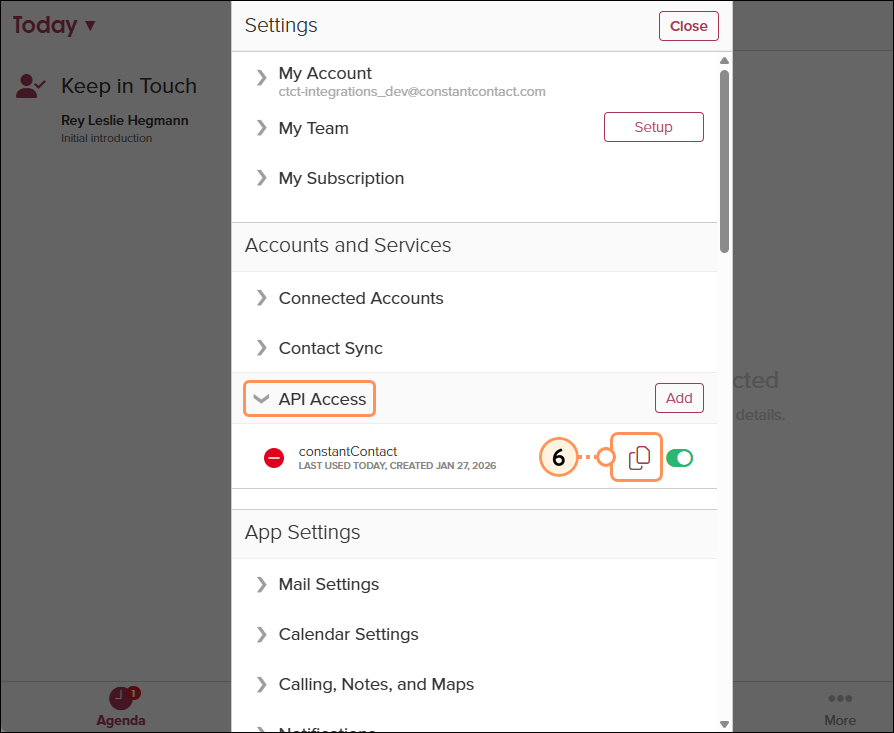Open the Today dropdown menu
894x733 pixels.
(55, 25)
